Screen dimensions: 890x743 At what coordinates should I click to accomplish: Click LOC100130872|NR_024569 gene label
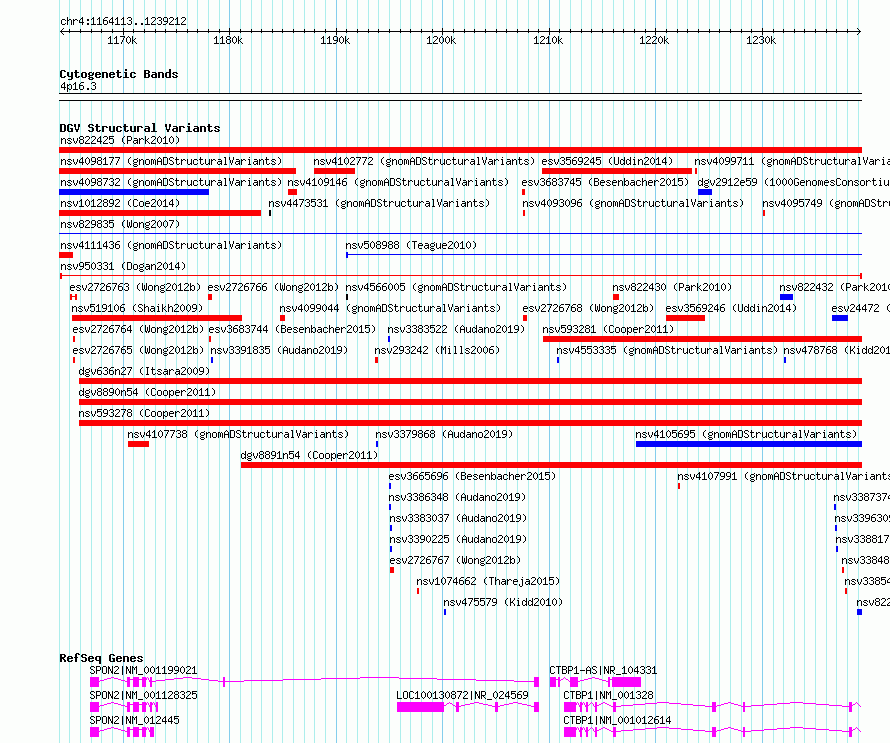tap(462, 695)
